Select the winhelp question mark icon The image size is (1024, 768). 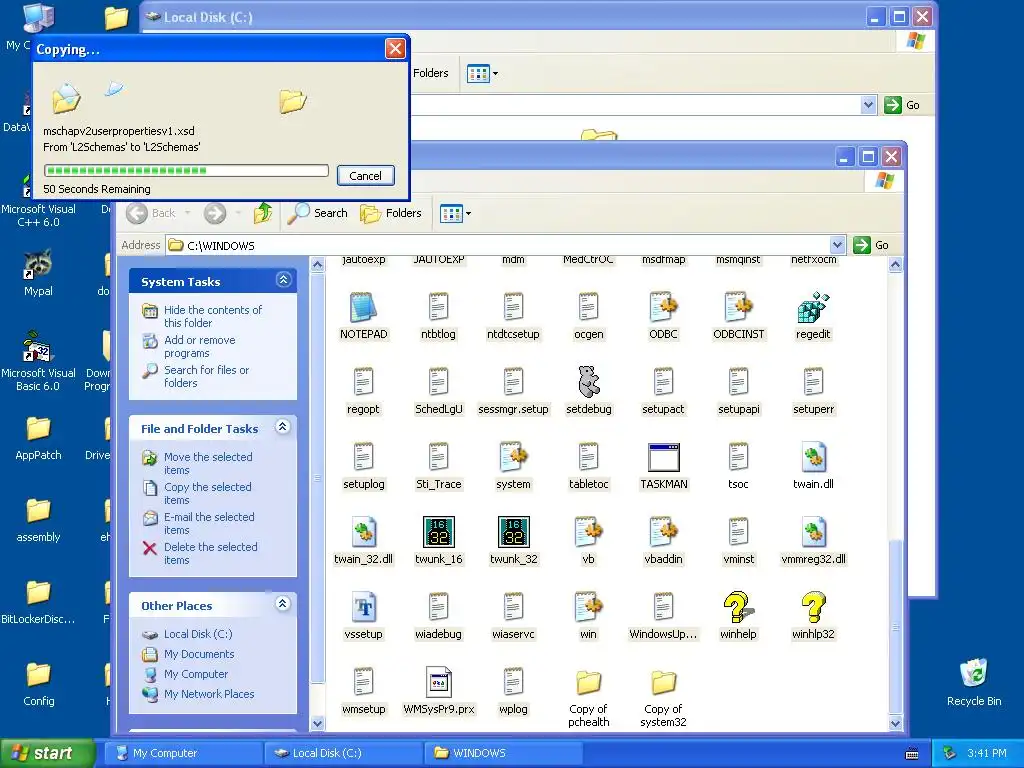(739, 607)
